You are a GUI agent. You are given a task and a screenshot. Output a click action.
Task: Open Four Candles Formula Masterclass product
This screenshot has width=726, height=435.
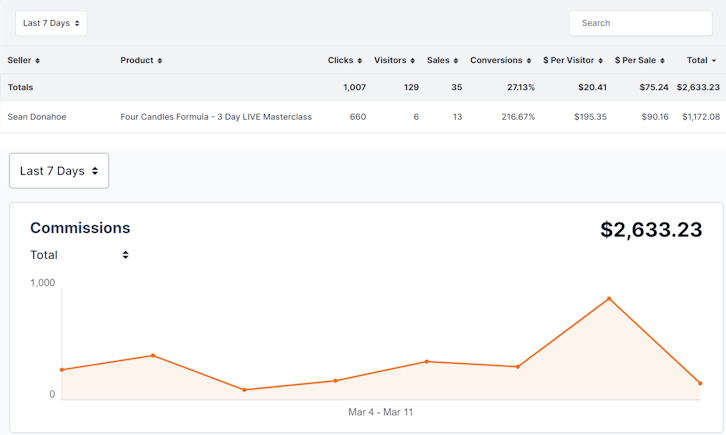(216, 117)
